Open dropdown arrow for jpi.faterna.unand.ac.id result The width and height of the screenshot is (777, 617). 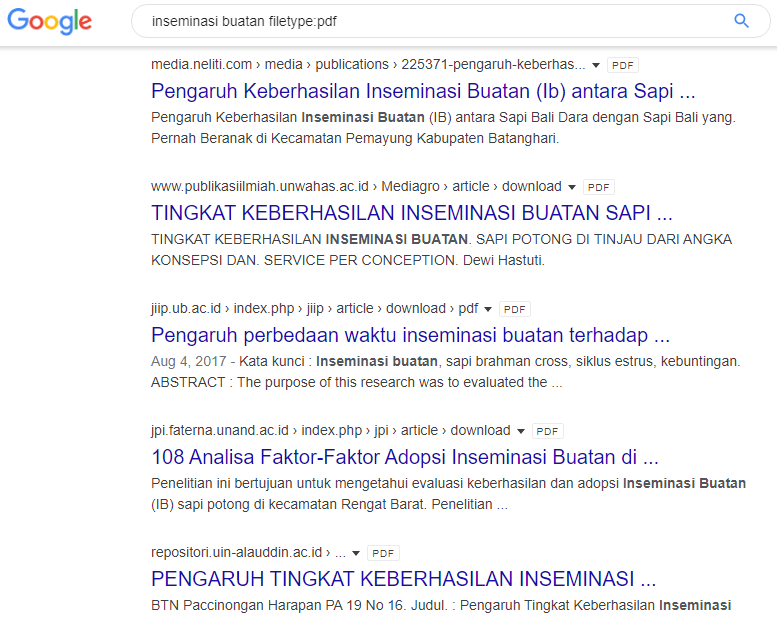521,431
